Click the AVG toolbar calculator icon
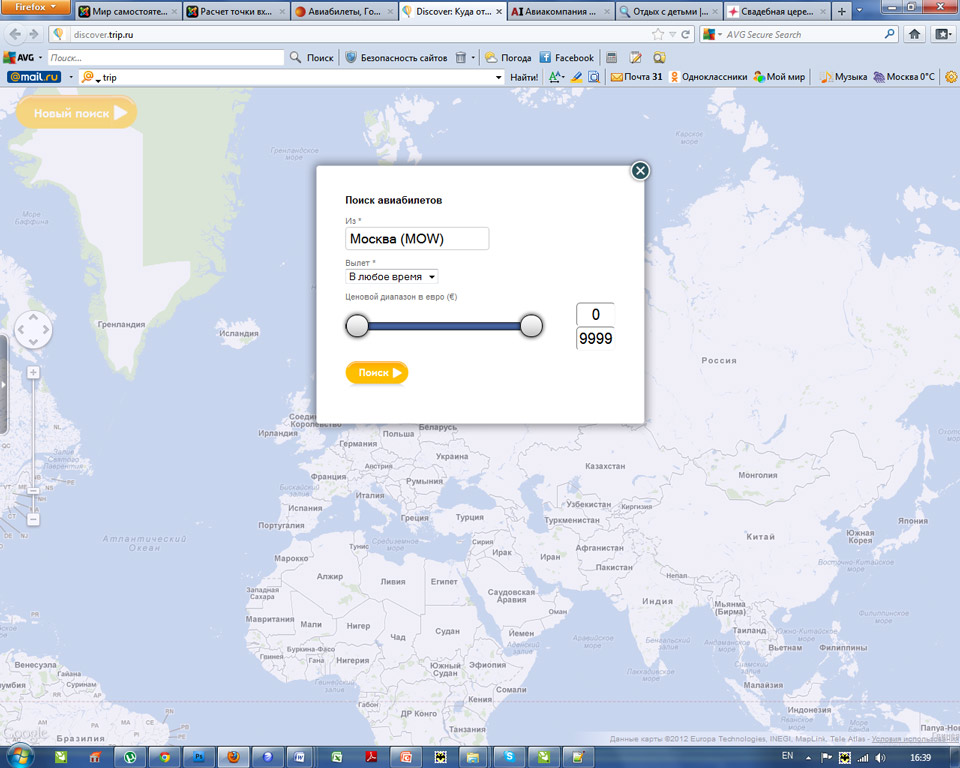 click(612, 58)
